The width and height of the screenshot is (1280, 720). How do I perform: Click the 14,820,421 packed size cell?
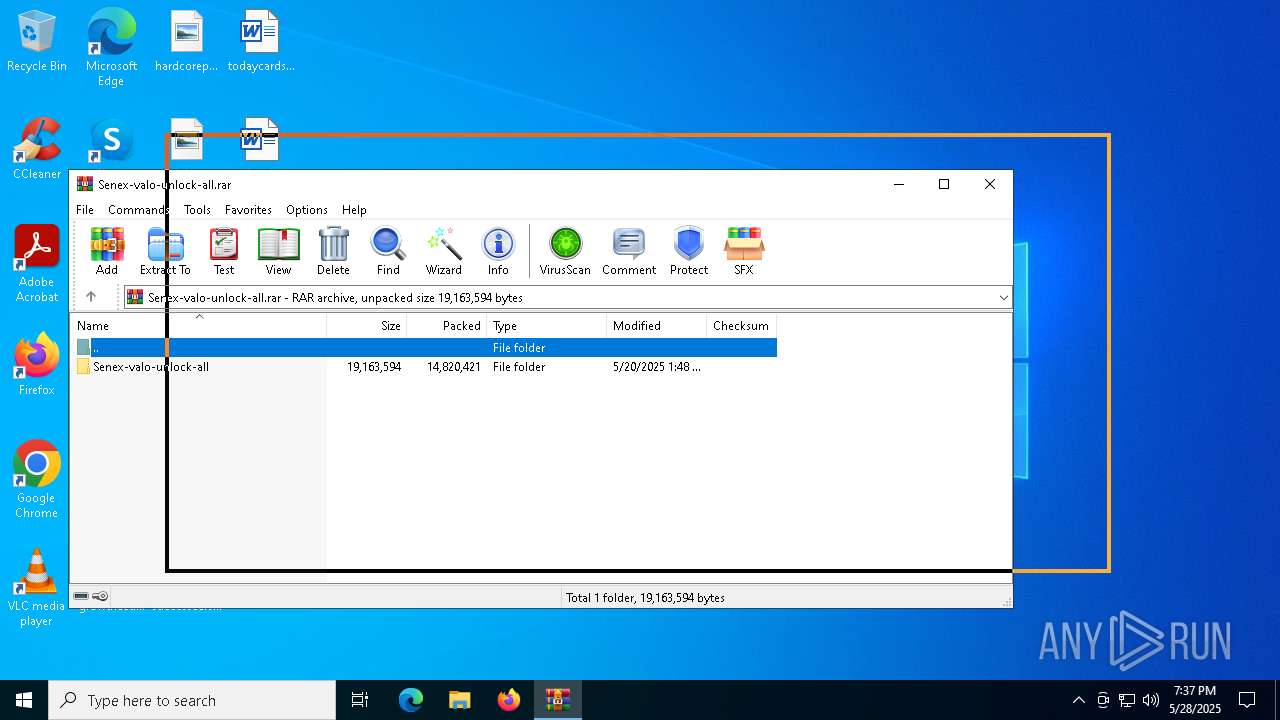(x=454, y=367)
